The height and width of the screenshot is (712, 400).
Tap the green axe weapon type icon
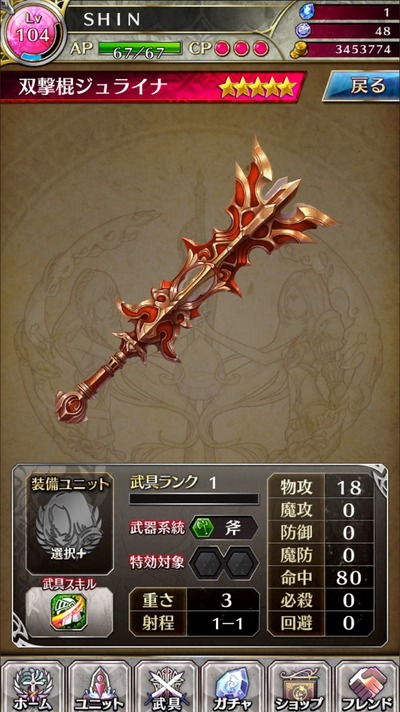pyautogui.click(x=202, y=529)
